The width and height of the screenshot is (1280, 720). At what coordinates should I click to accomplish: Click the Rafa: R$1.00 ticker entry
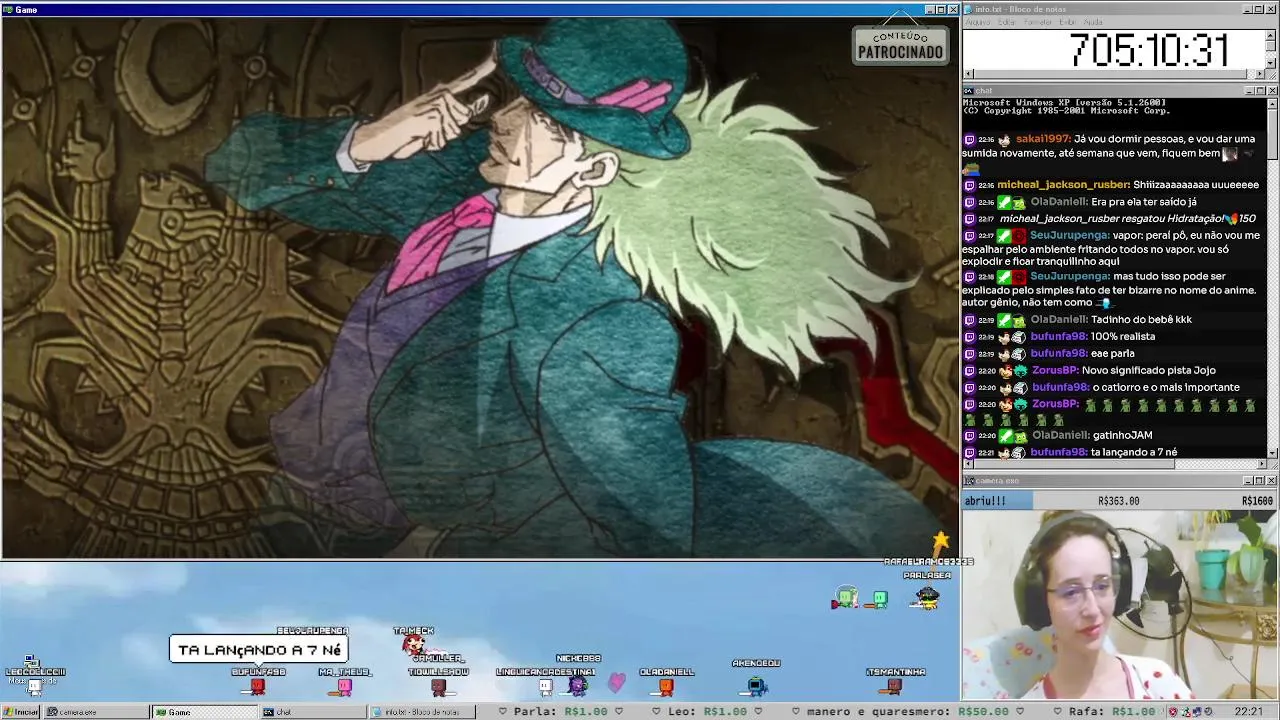click(x=1113, y=712)
